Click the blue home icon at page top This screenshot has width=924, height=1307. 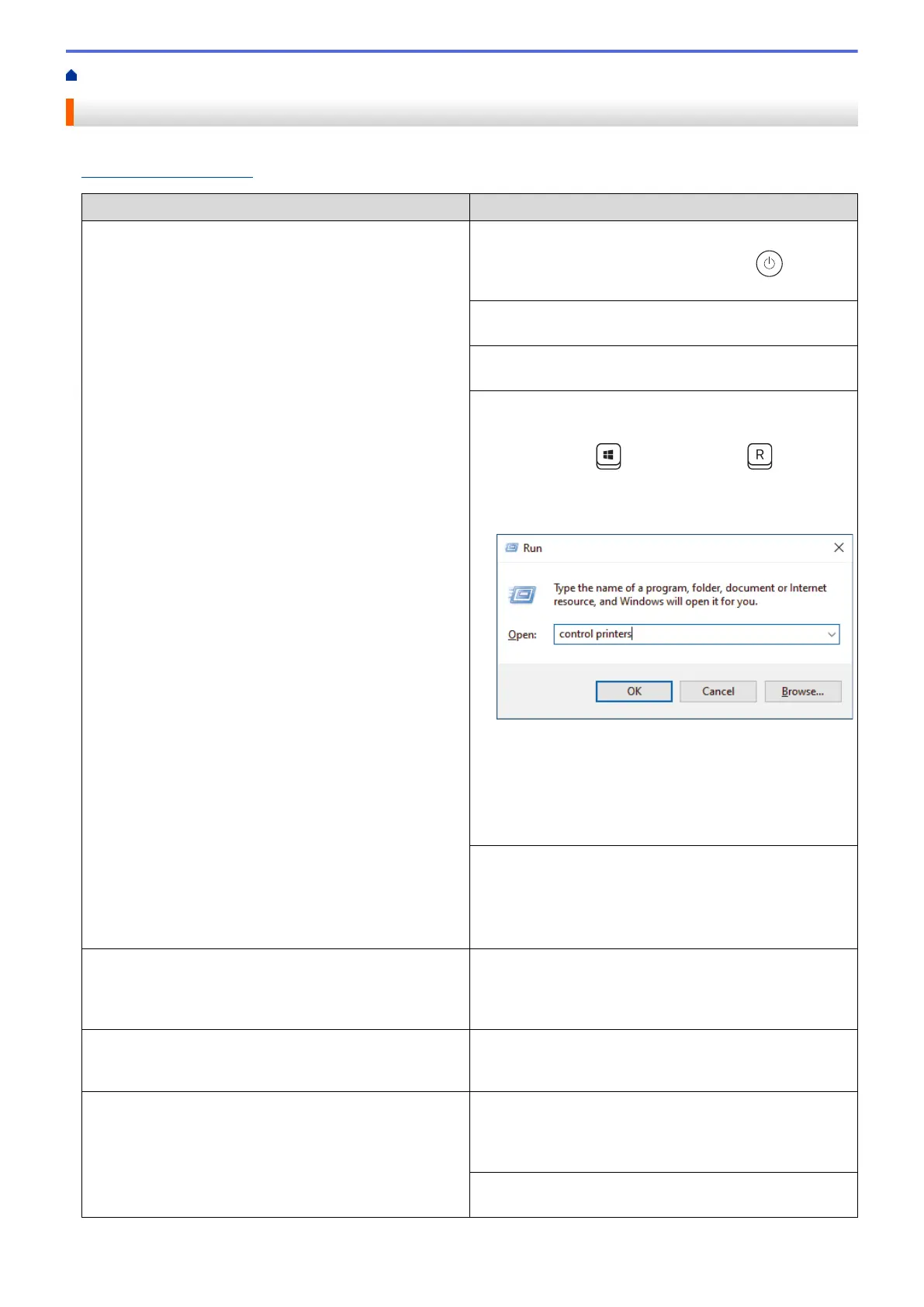[x=71, y=75]
